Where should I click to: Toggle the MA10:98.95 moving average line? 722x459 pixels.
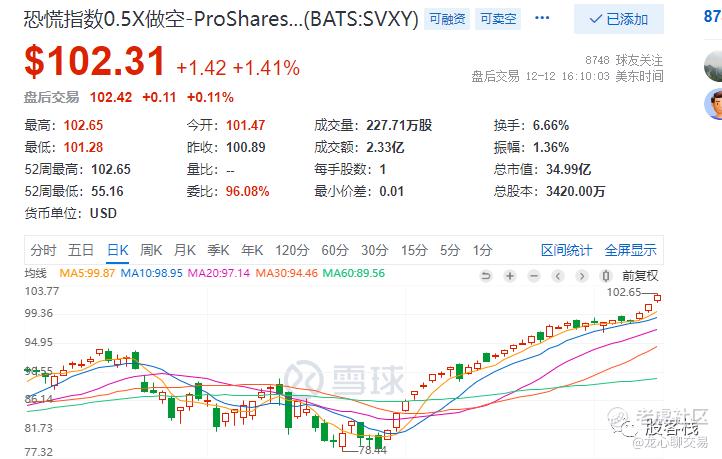[x=151, y=273]
